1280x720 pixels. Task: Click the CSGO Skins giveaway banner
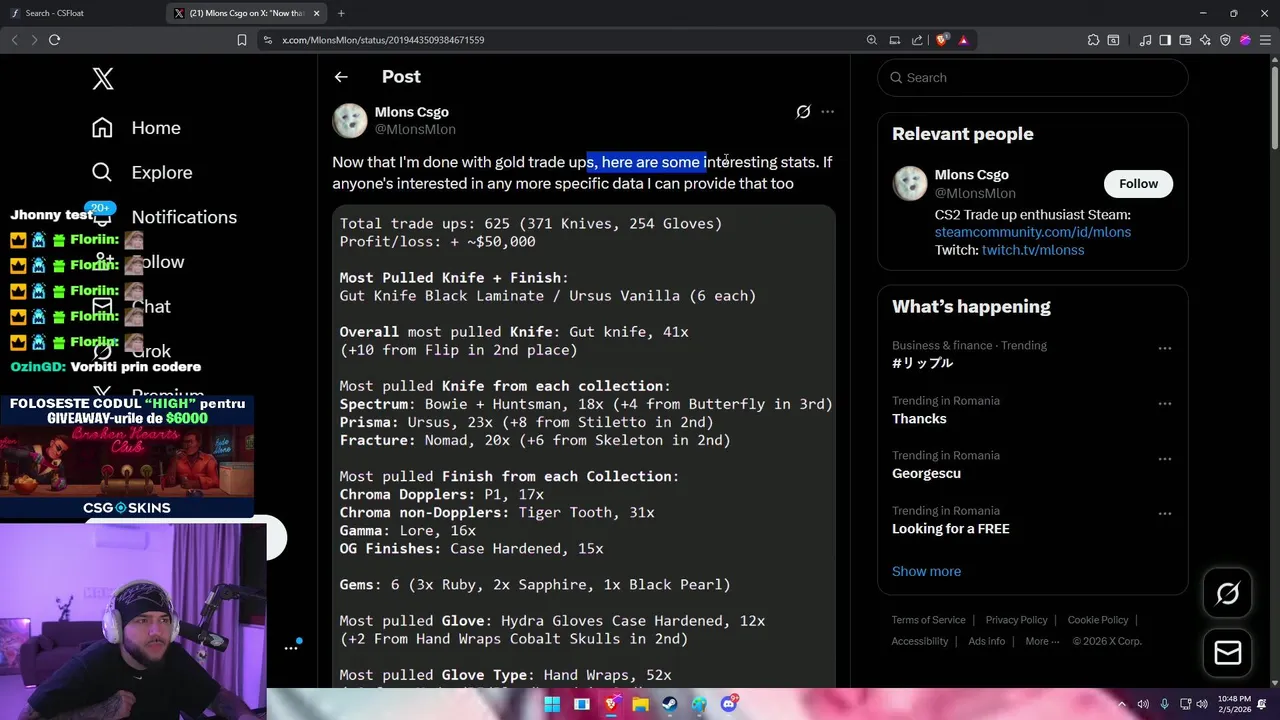point(127,457)
